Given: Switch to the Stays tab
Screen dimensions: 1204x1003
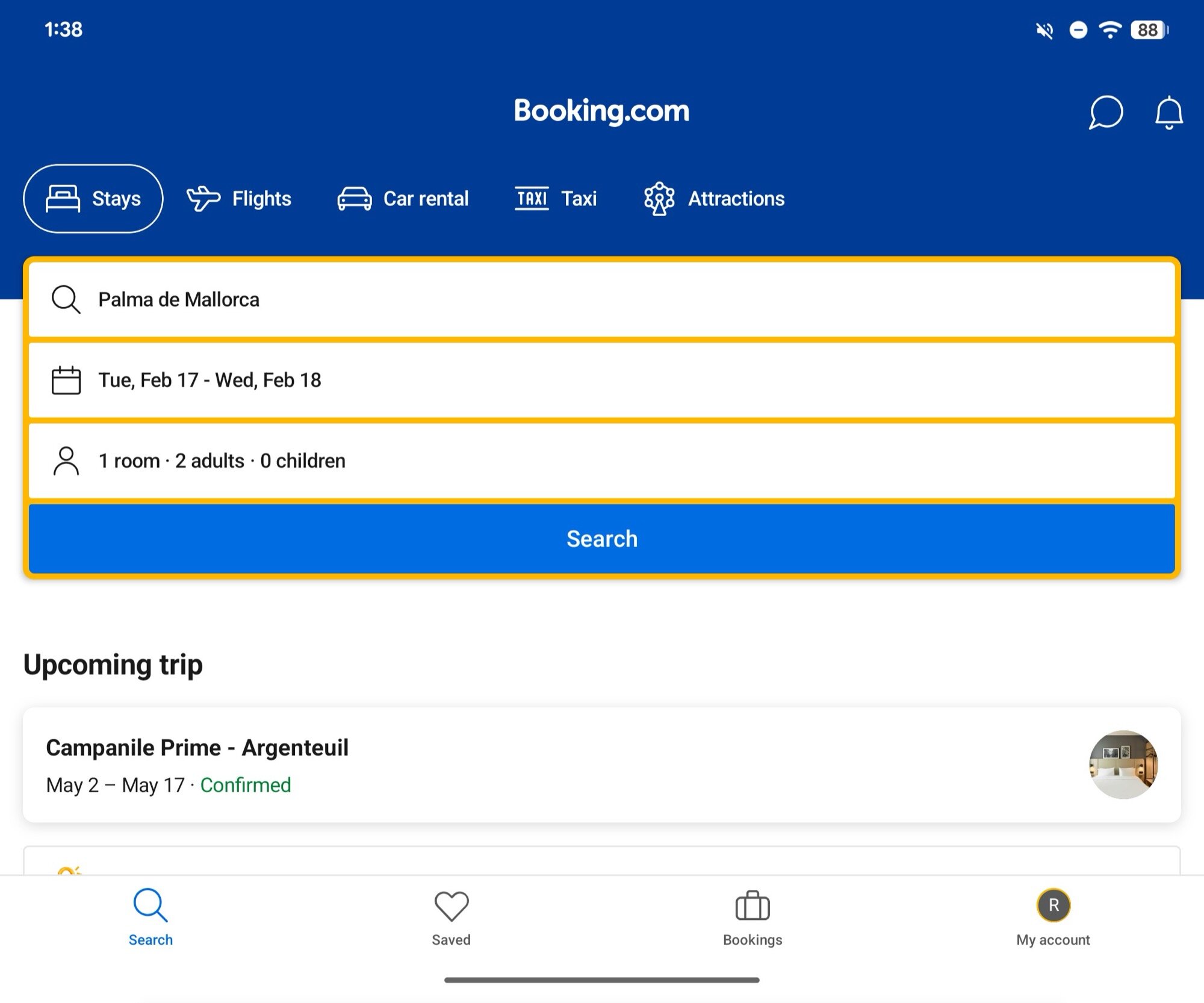Looking at the screenshot, I should pyautogui.click(x=93, y=198).
